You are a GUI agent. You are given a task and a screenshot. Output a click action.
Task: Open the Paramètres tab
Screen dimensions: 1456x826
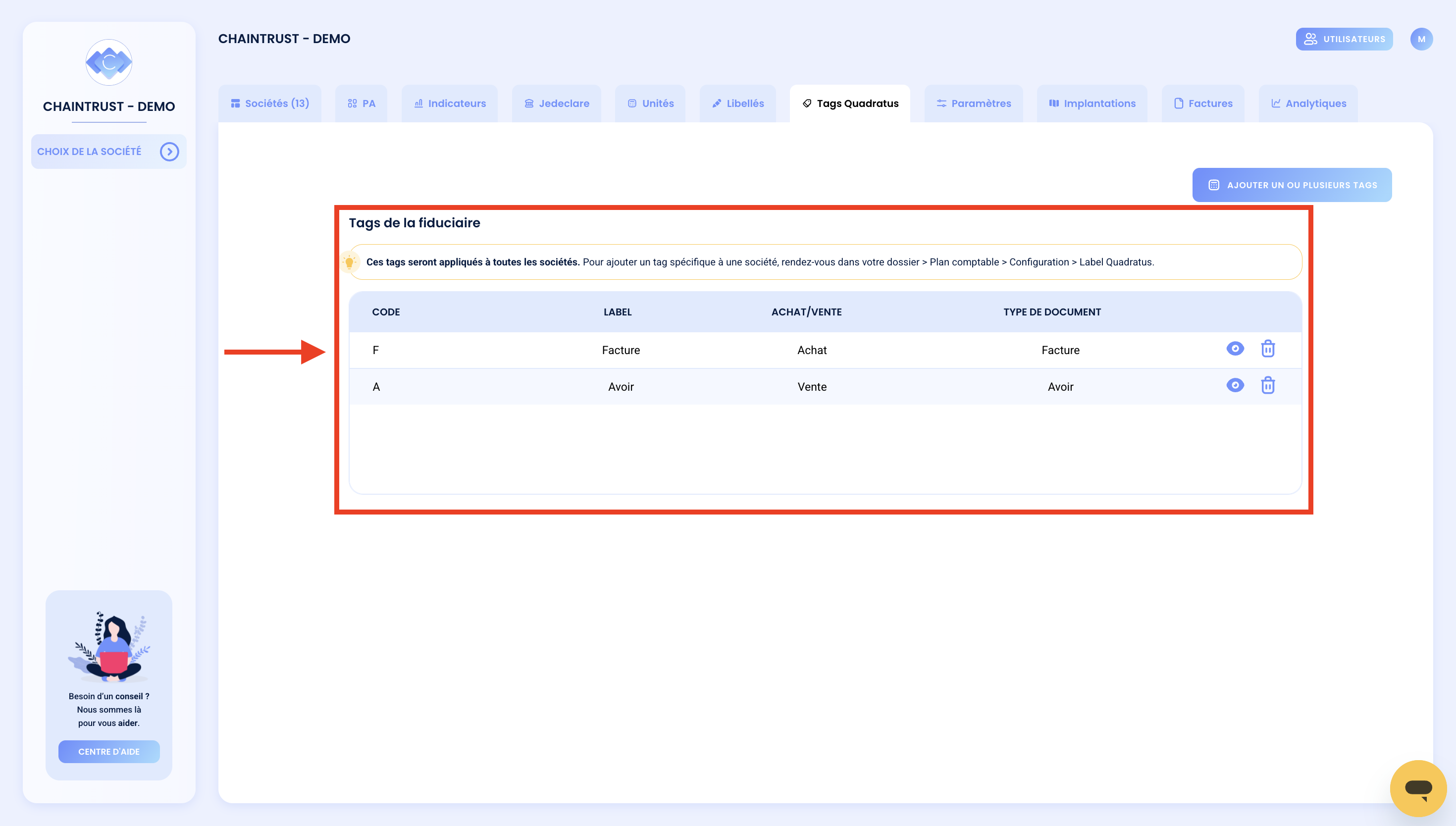click(973, 103)
